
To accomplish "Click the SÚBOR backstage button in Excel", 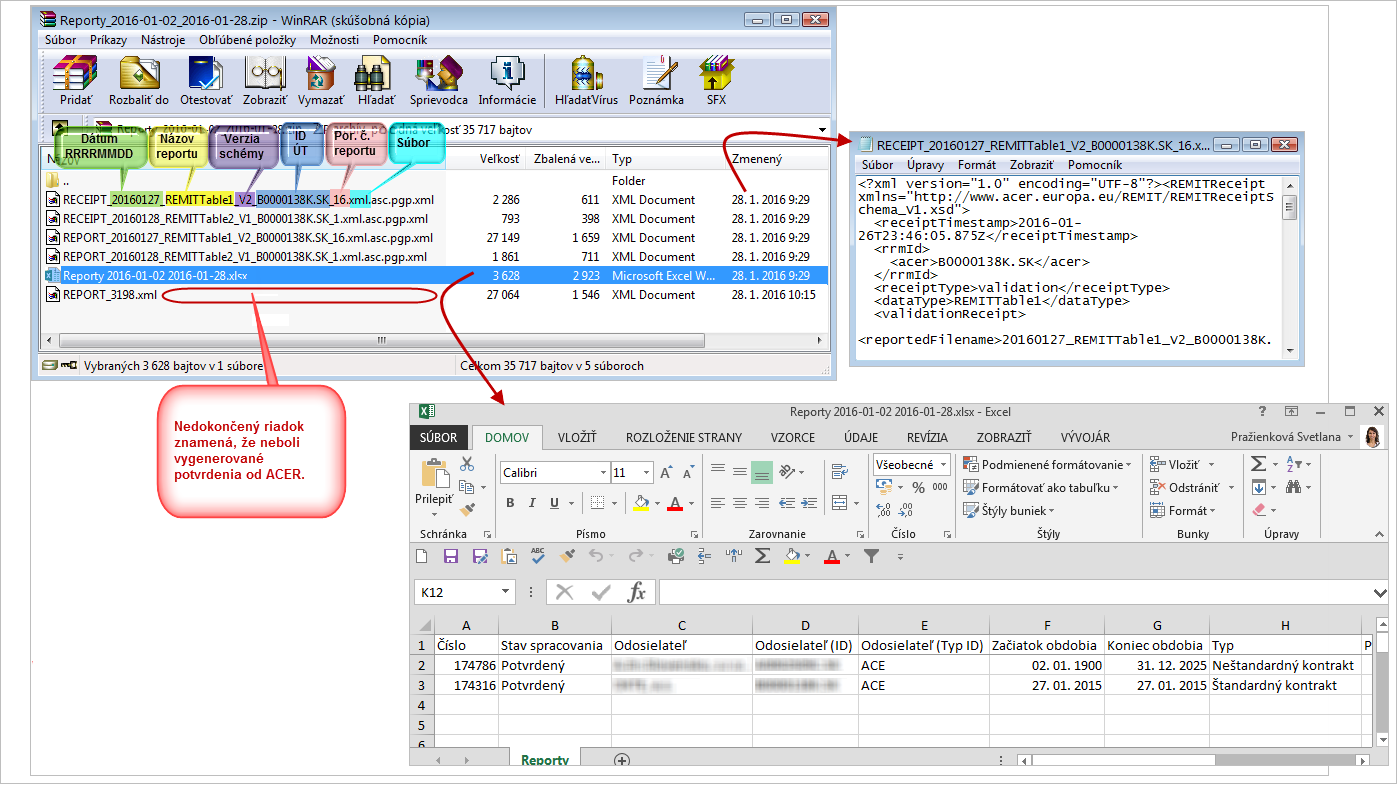I will coord(438,438).
